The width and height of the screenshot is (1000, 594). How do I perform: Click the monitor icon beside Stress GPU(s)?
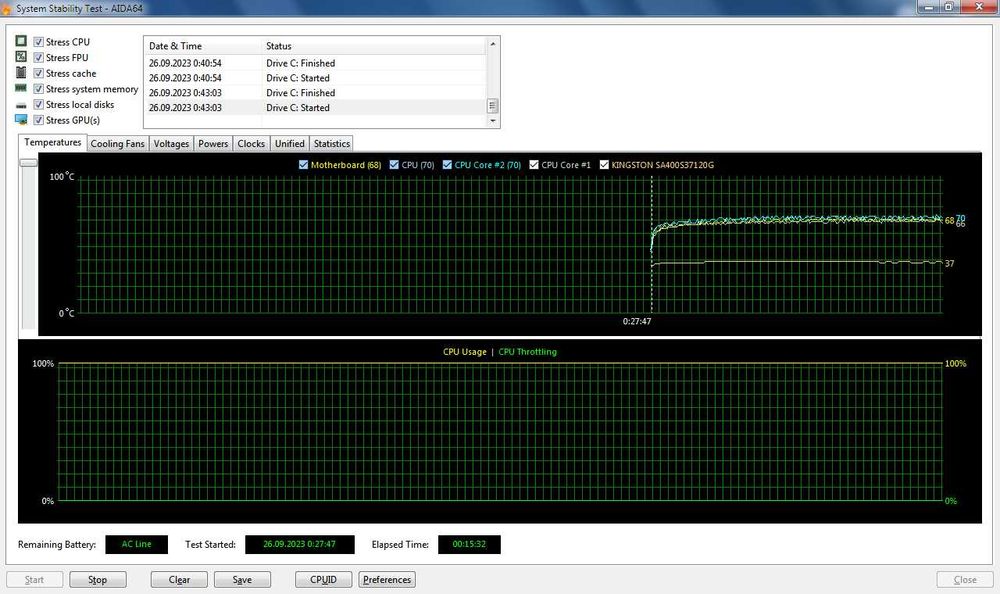pyautogui.click(x=21, y=119)
